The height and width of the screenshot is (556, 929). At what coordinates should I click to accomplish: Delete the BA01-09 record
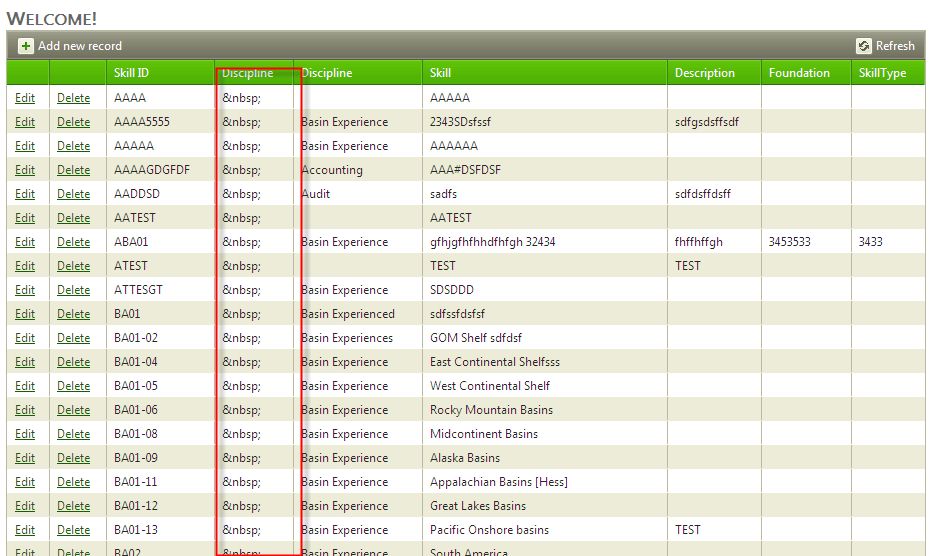tap(73, 458)
